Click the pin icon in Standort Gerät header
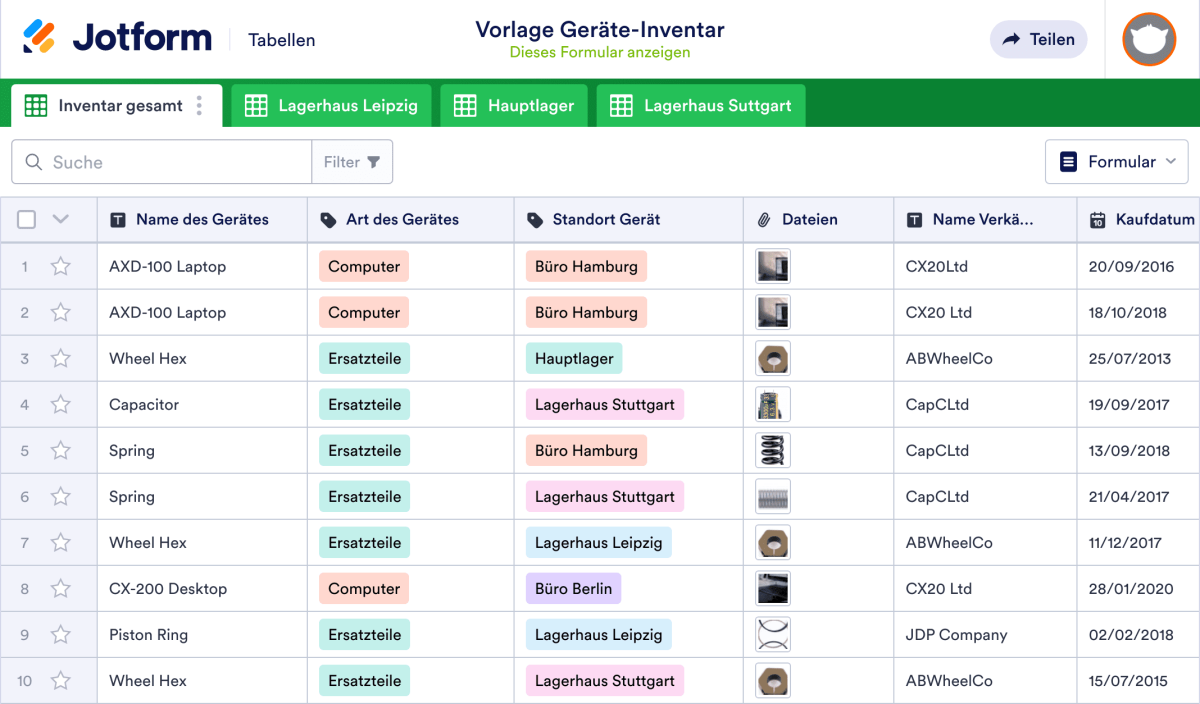The image size is (1200, 704). coord(535,219)
